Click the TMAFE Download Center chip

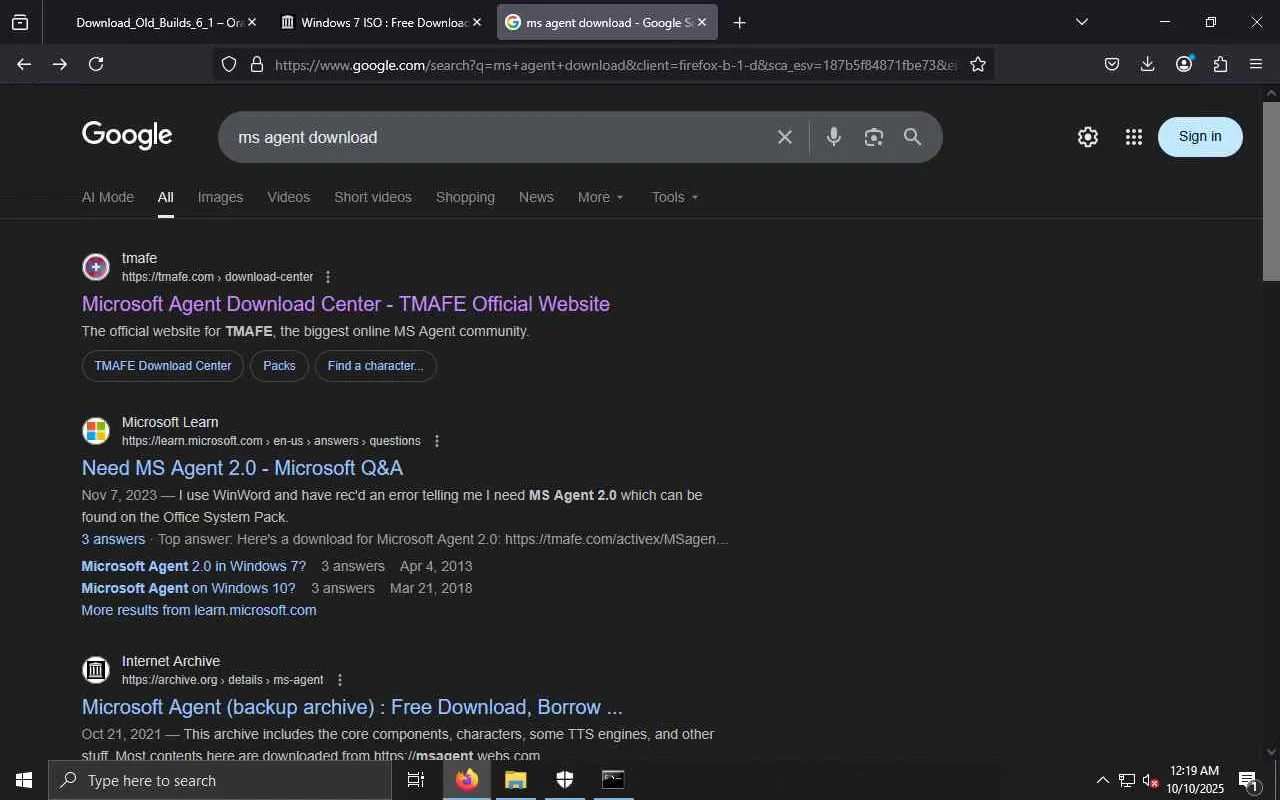tap(163, 366)
